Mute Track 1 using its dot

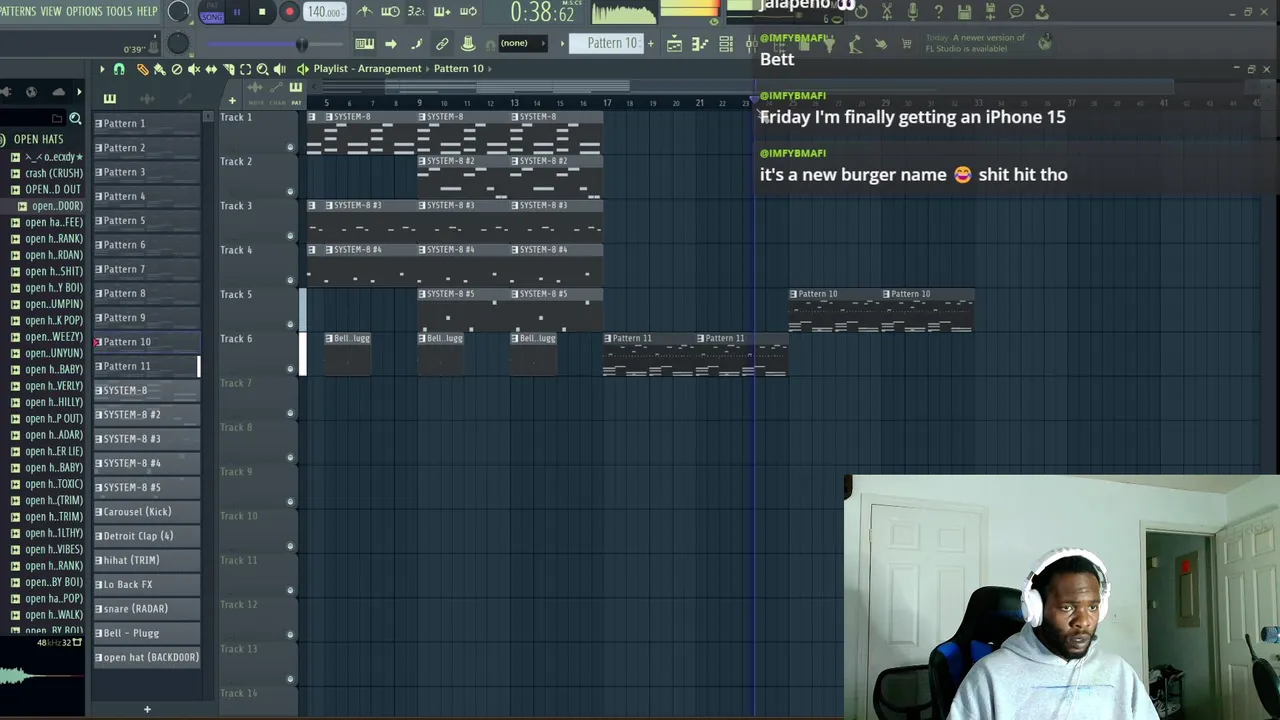[290, 147]
